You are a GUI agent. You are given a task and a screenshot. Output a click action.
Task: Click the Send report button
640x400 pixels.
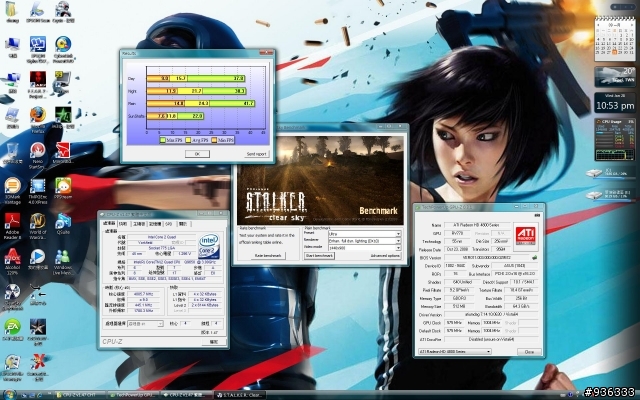click(x=257, y=154)
